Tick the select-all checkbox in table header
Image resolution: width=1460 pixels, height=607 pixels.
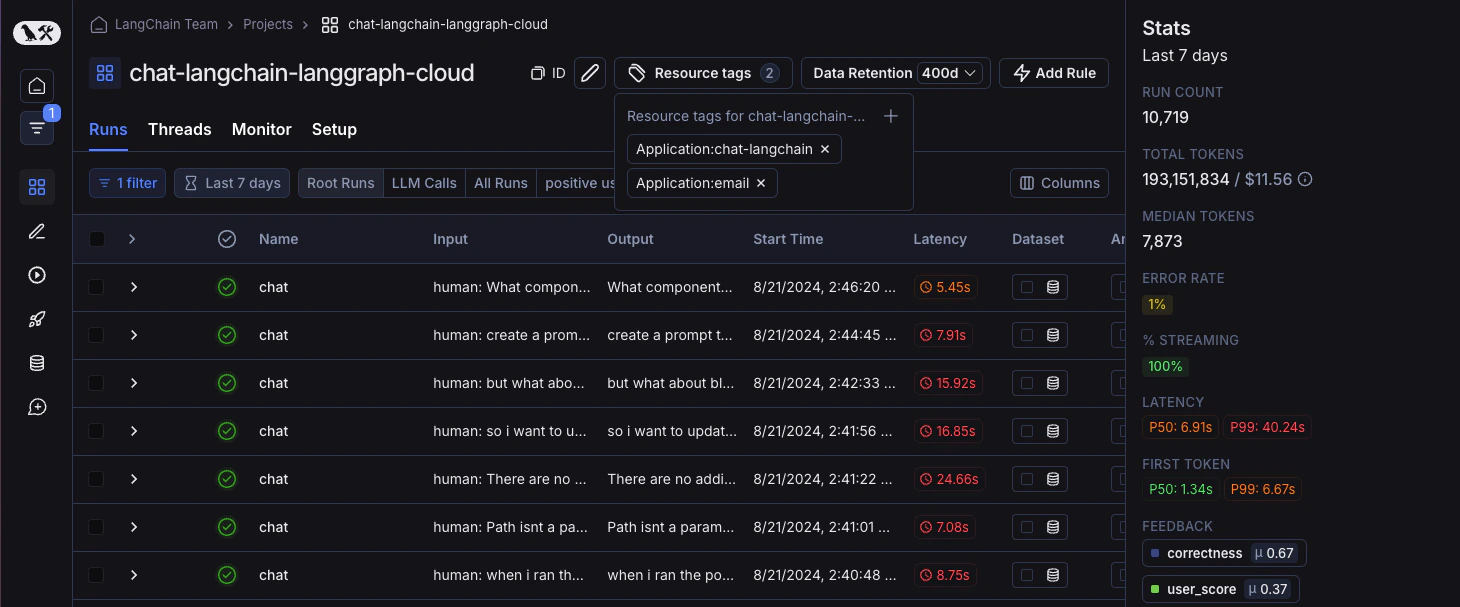click(97, 239)
